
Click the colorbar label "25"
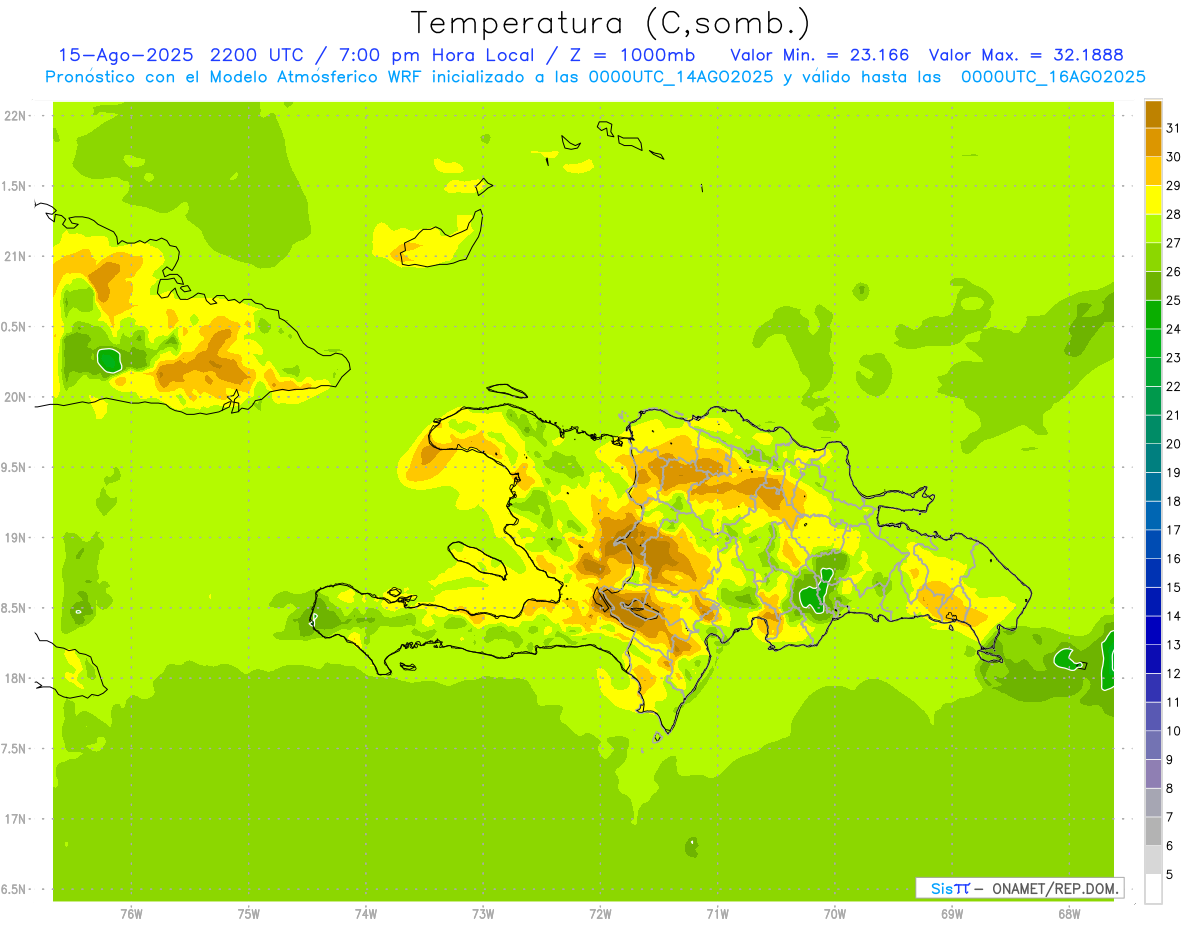pos(1173,300)
